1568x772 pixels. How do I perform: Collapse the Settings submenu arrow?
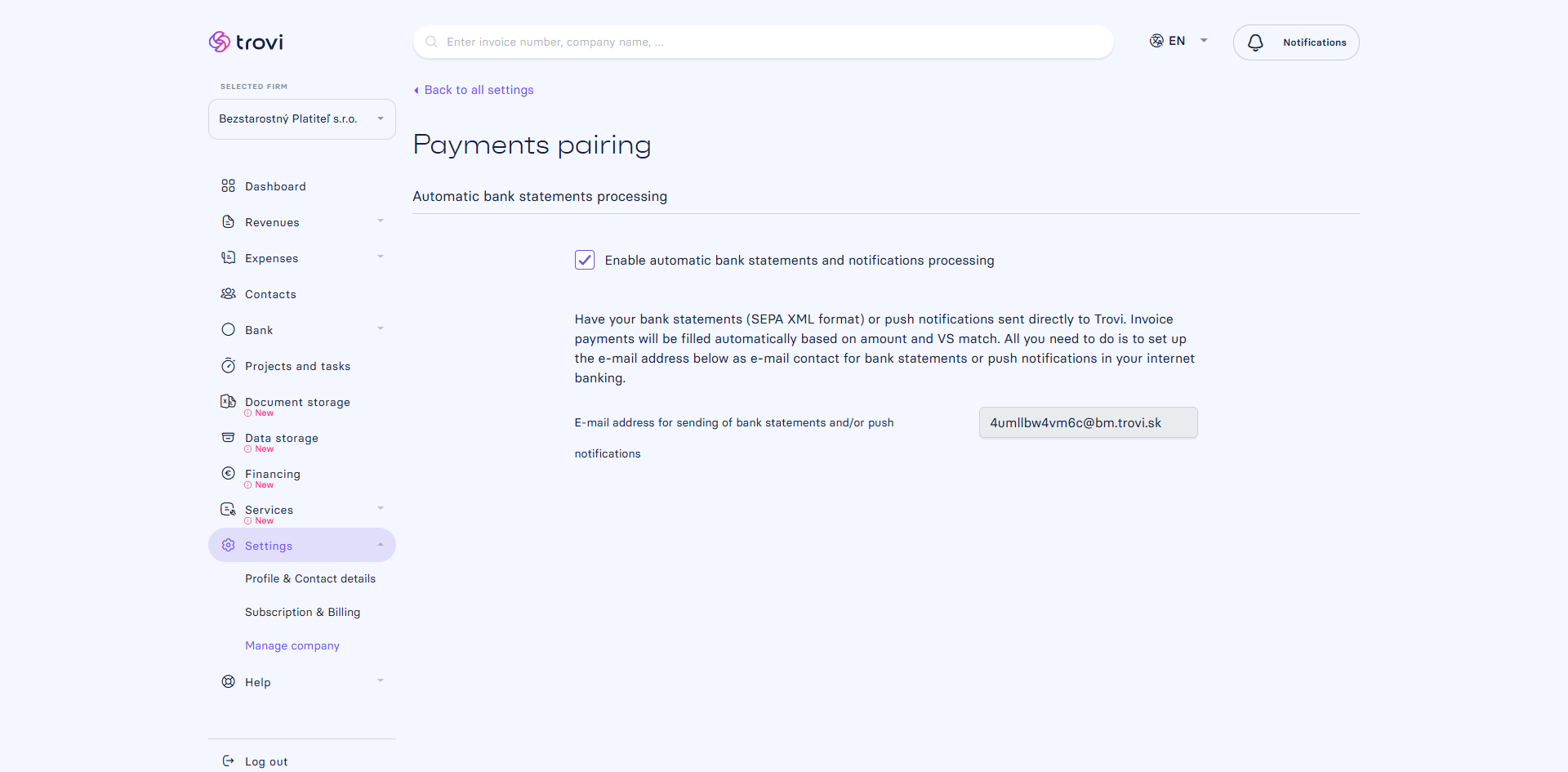point(380,545)
